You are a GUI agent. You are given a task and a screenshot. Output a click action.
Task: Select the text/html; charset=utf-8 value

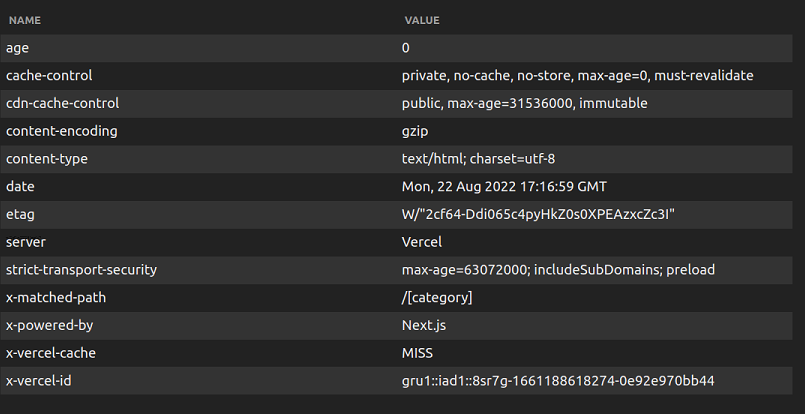pos(478,159)
